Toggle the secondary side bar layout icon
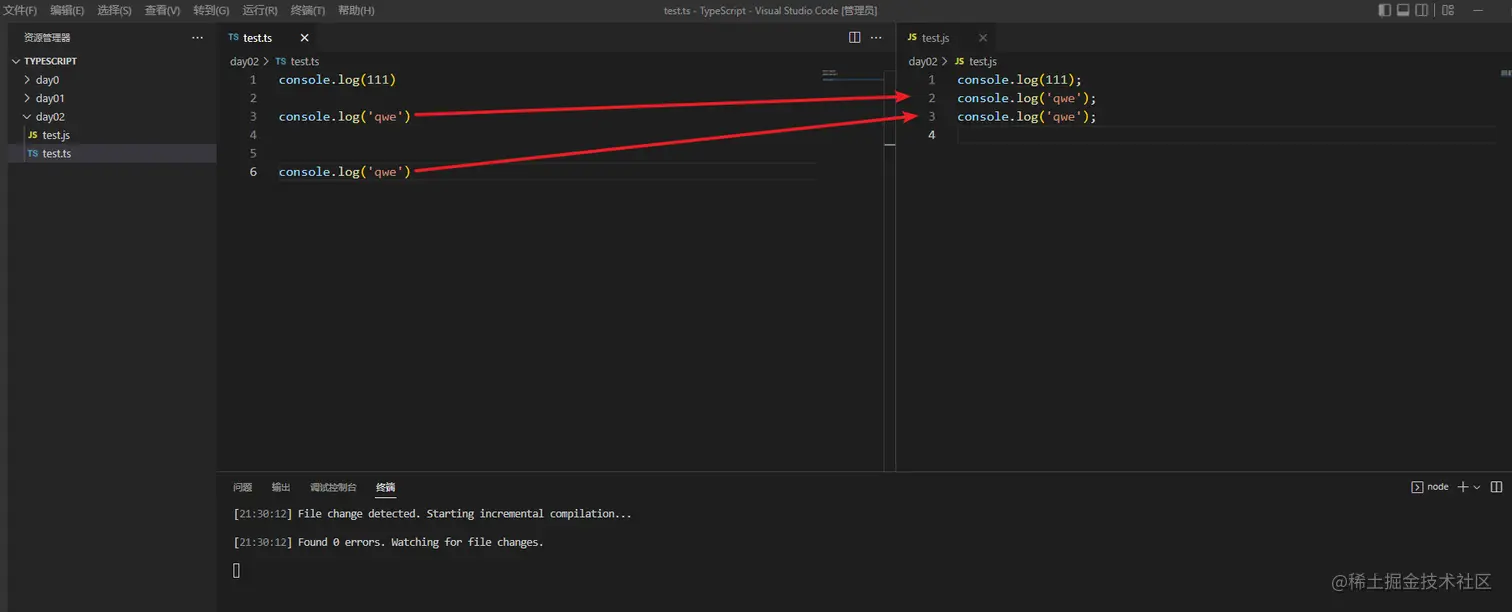 [1421, 10]
